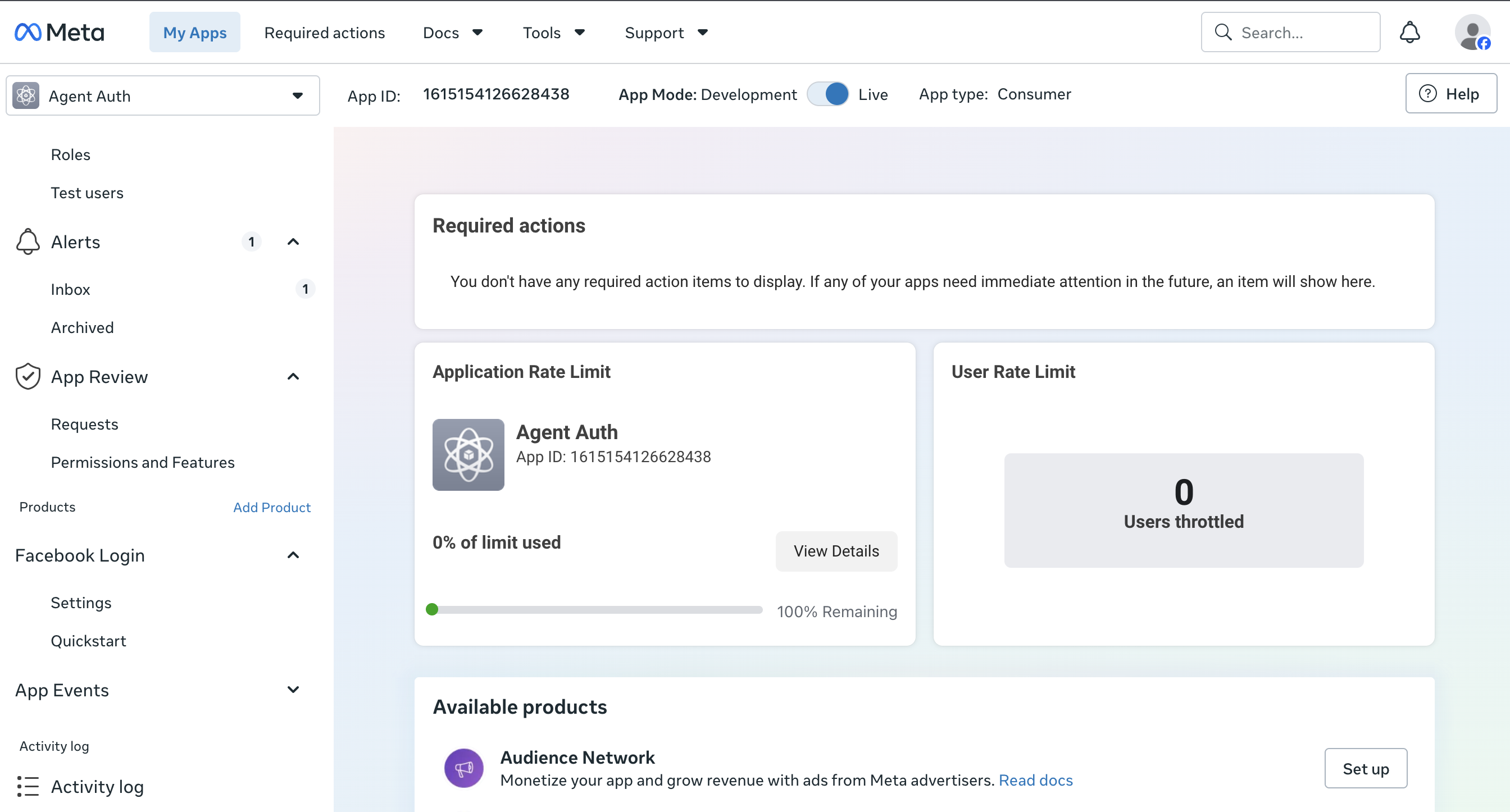
Task: Click the Agent Auth app thumbnail in Rate Limit card
Action: [468, 454]
